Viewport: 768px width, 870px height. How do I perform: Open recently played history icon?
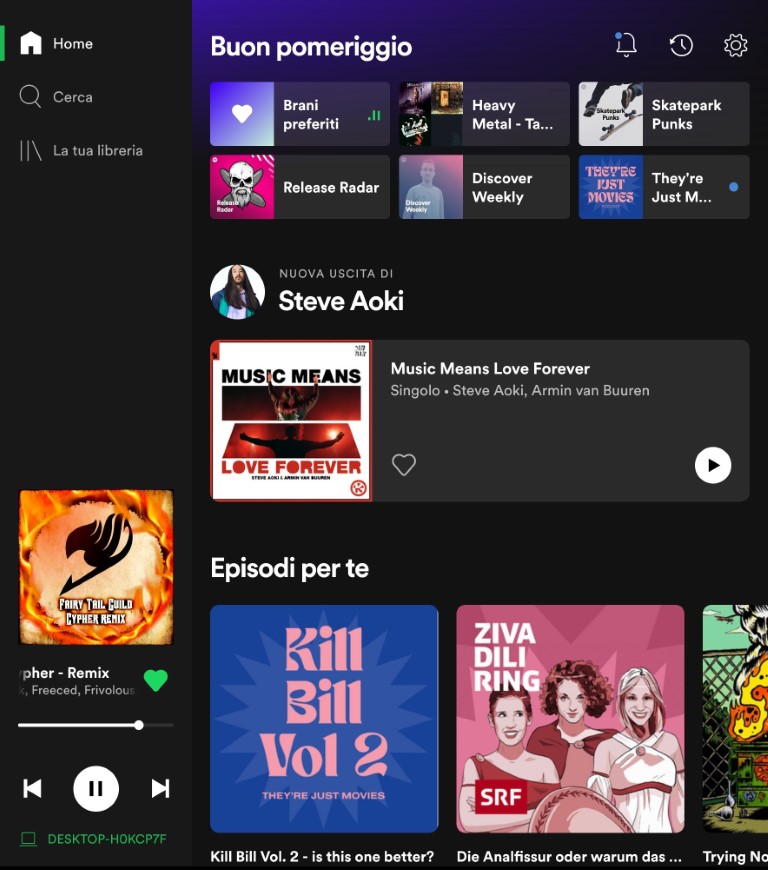point(681,45)
